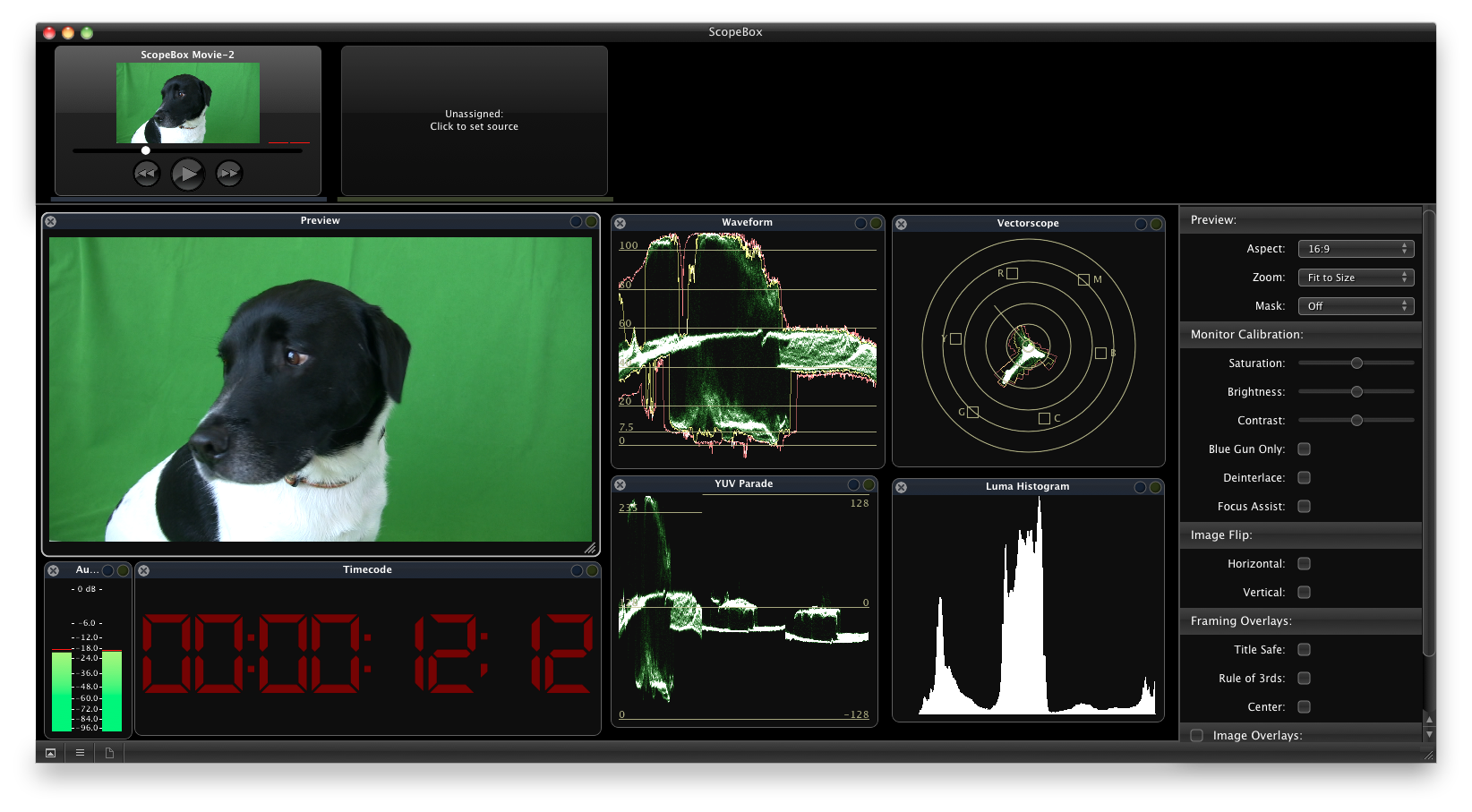Viewport: 1472px width, 812px height.
Task: Click the red timecode digits display
Action: click(367, 654)
